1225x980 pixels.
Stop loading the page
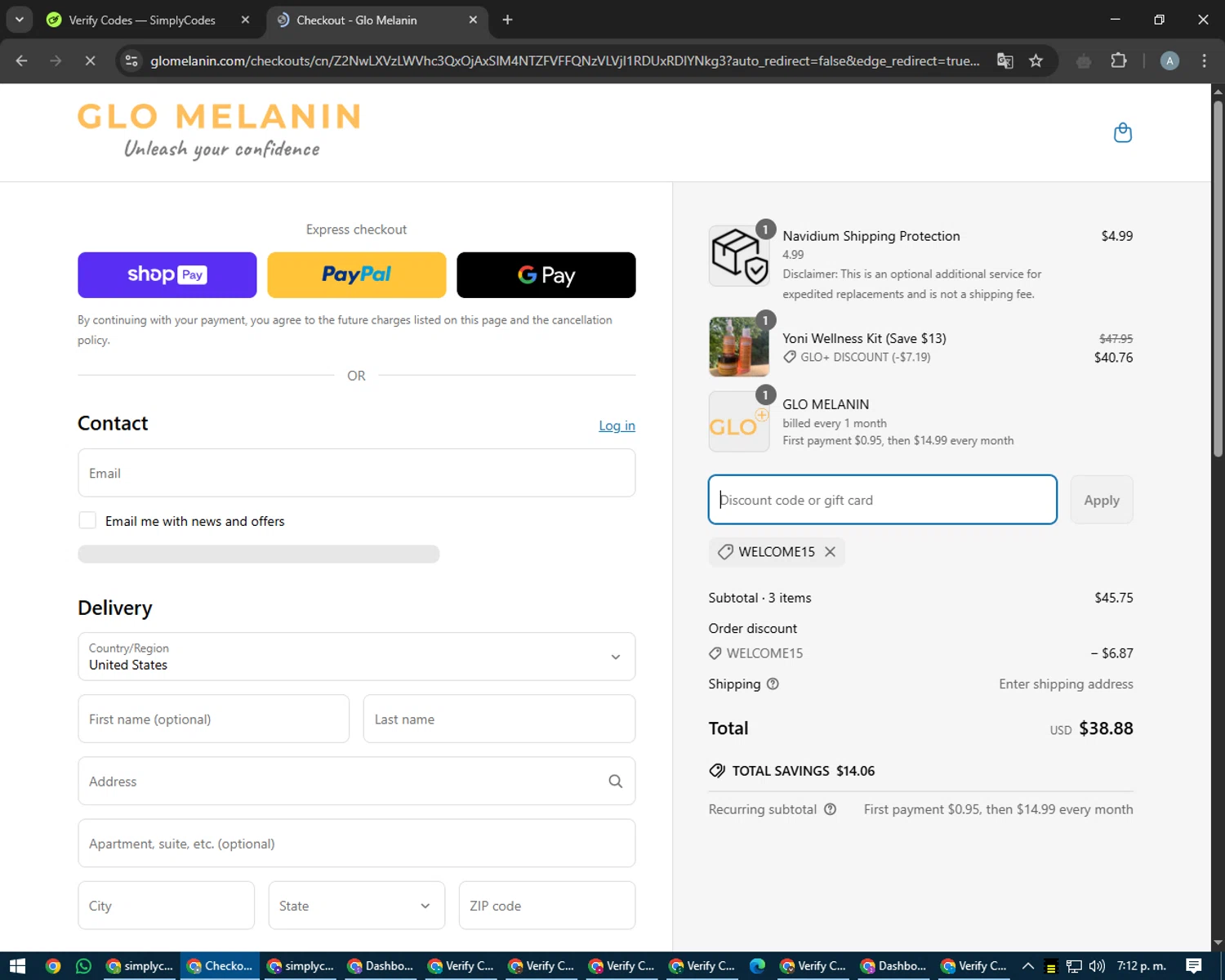(x=90, y=60)
